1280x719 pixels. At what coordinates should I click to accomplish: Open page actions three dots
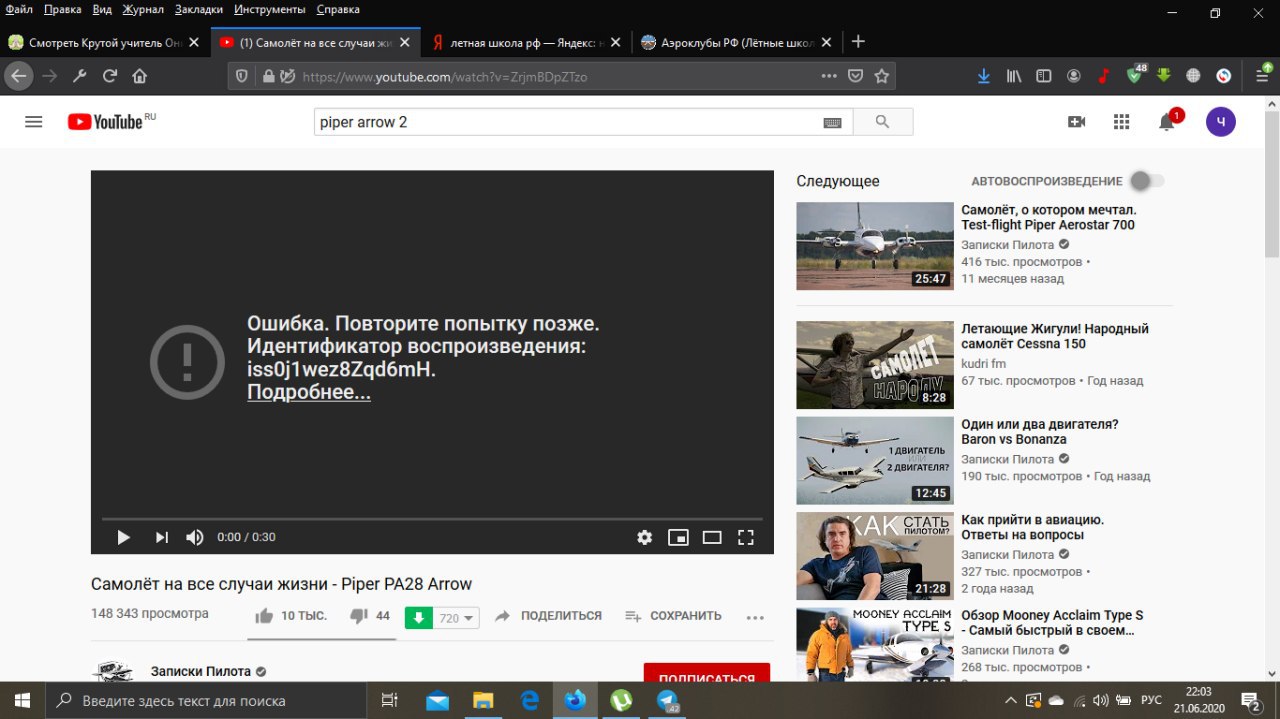829,76
